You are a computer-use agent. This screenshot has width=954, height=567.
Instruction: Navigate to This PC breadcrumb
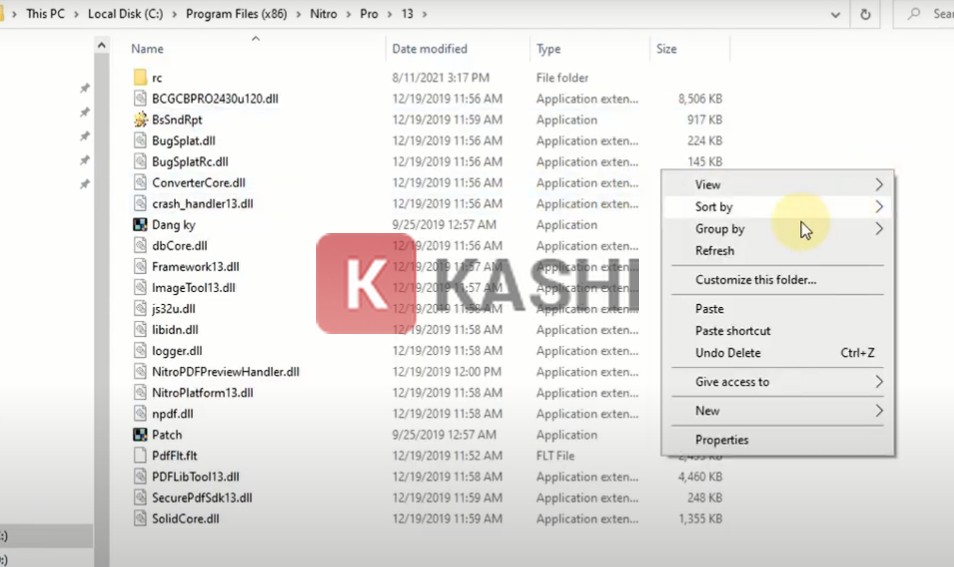45,13
